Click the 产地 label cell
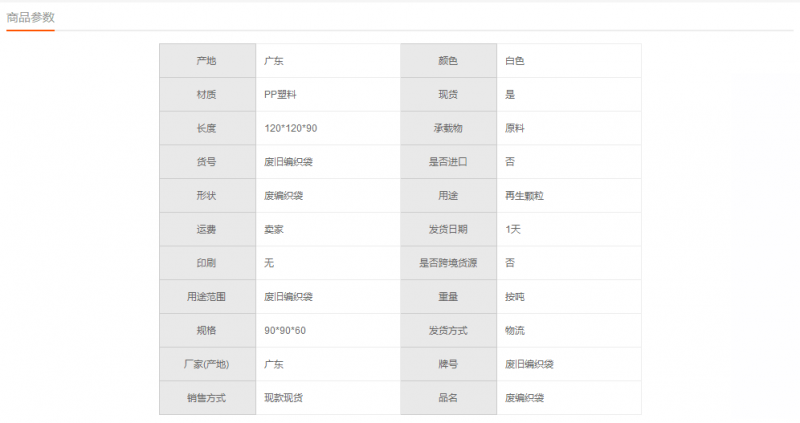The width and height of the screenshot is (800, 423). [207, 61]
